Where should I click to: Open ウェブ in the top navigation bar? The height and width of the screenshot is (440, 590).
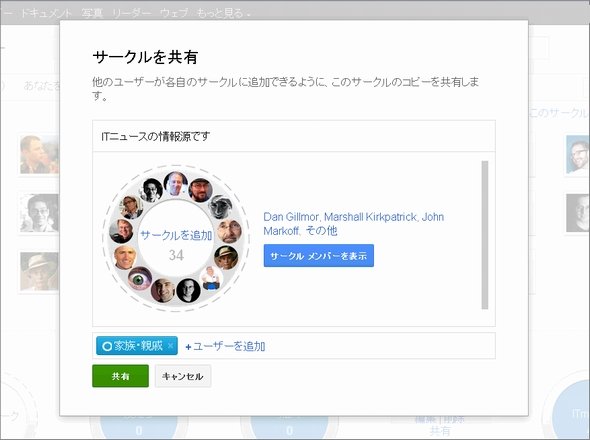click(x=174, y=13)
